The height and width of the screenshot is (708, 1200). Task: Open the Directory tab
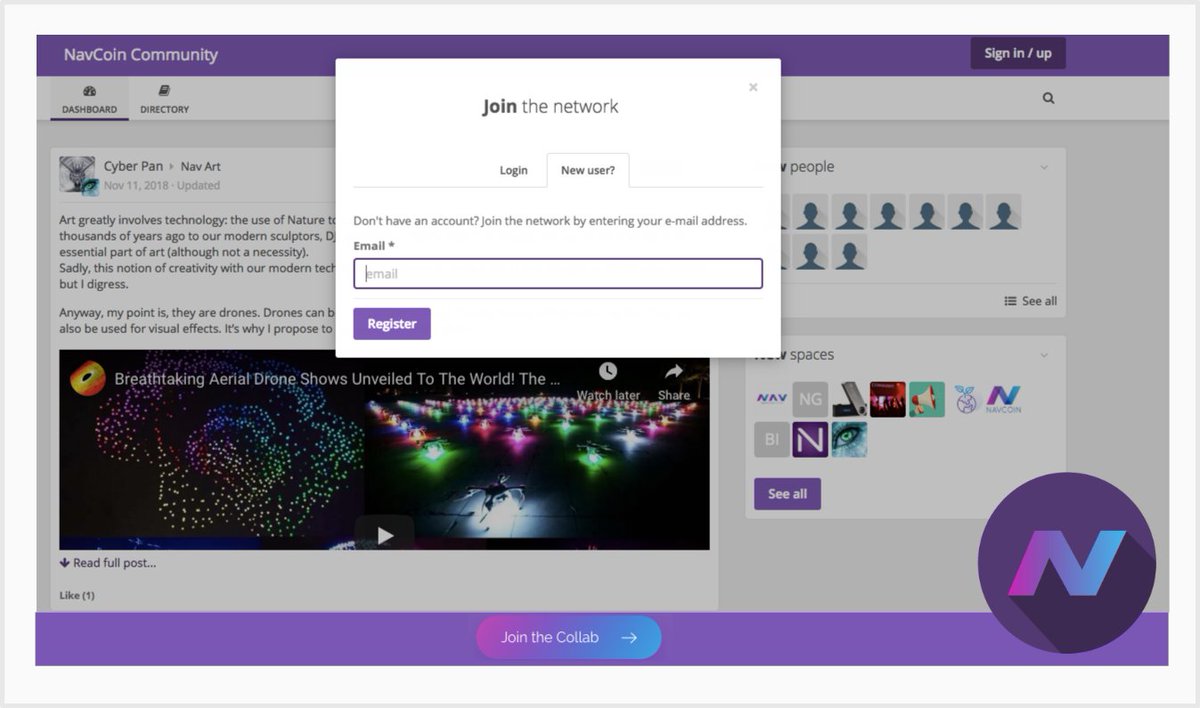coord(164,99)
